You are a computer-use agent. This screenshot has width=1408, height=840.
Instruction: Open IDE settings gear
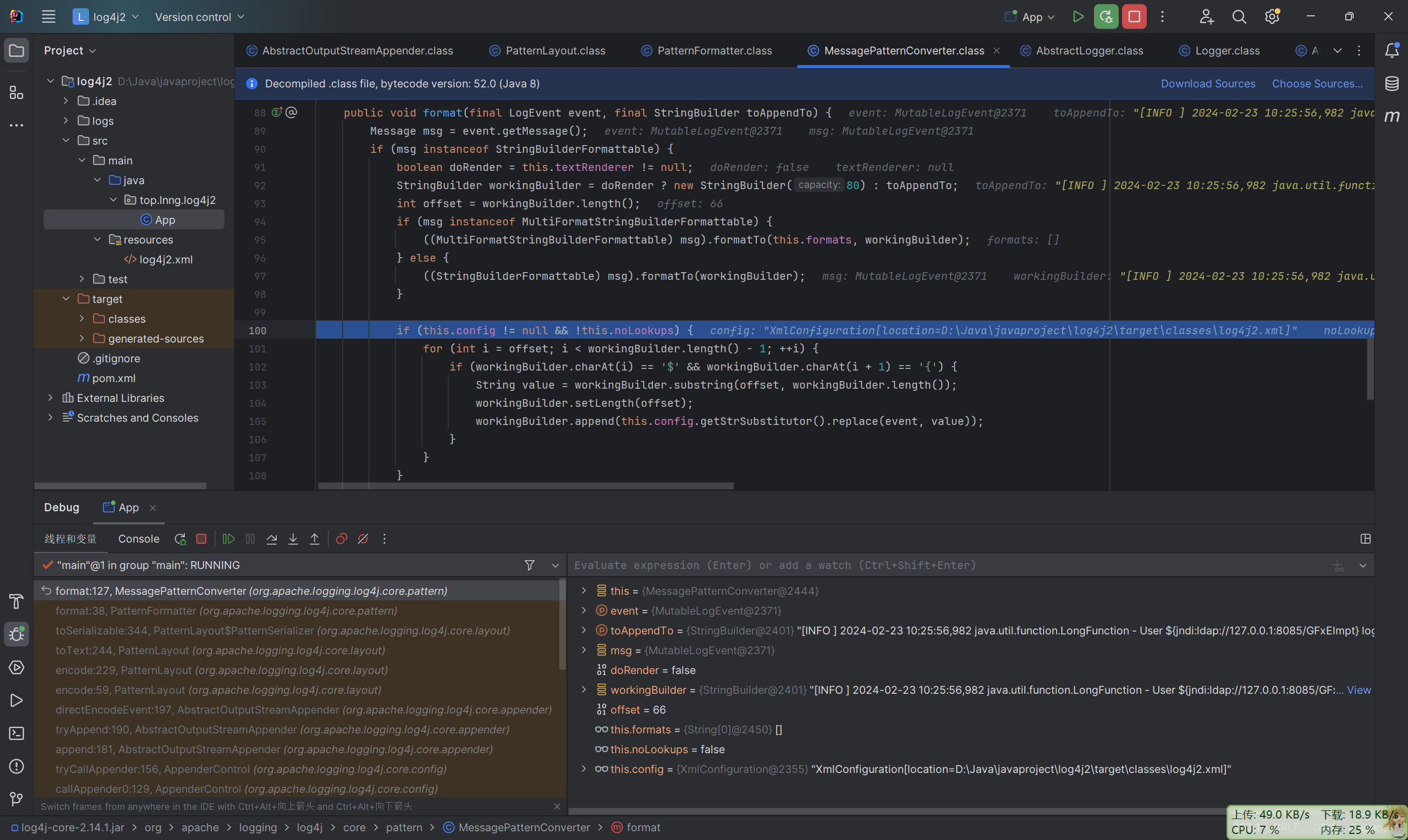(x=1272, y=17)
